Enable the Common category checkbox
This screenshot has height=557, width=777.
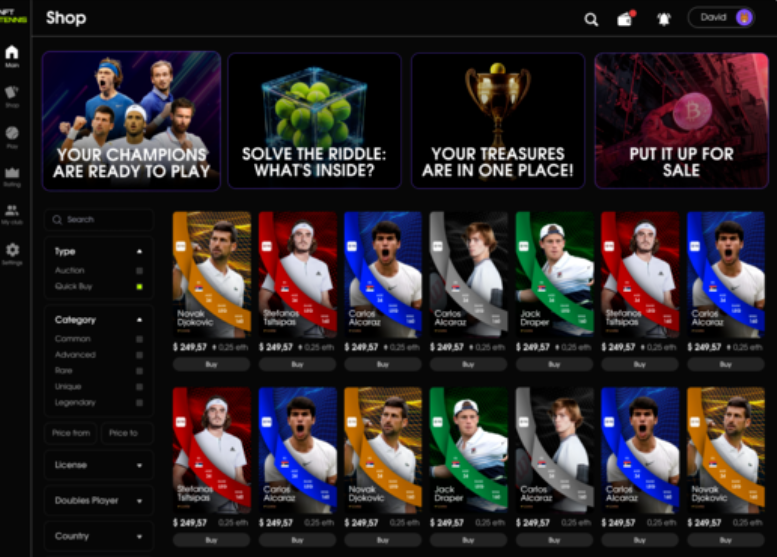pos(139,339)
